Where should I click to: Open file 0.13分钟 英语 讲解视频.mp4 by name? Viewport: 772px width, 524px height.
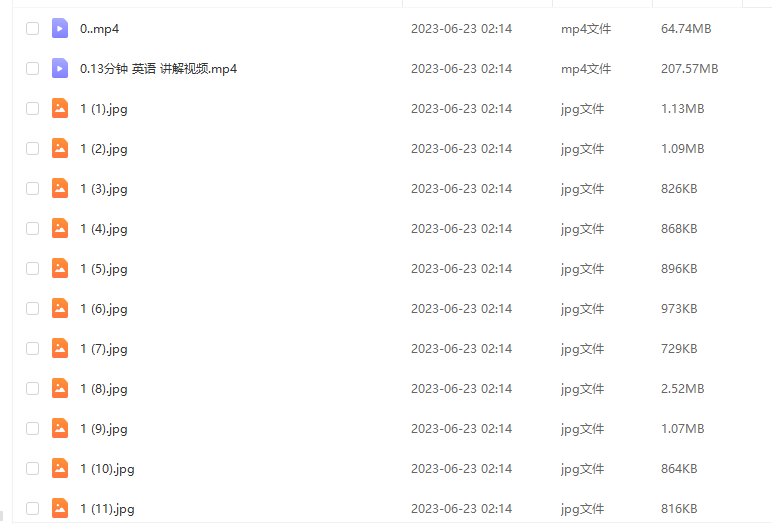click(x=159, y=69)
